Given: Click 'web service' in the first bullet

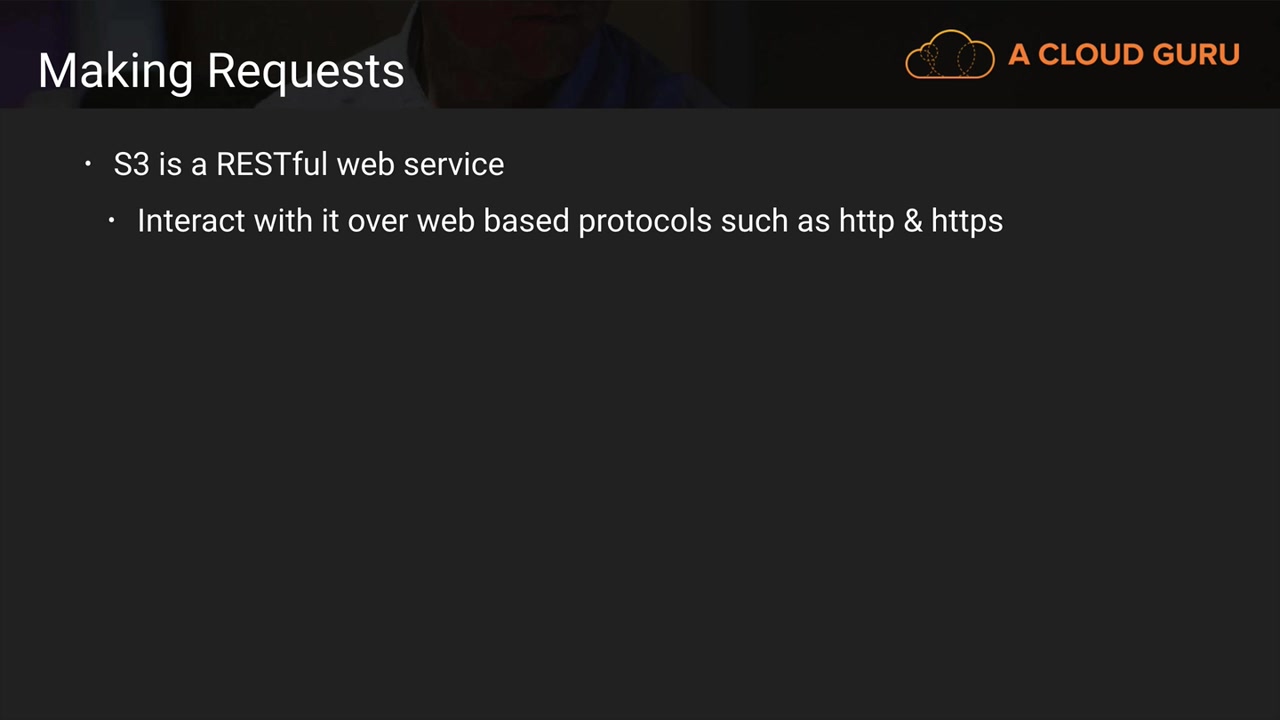Looking at the screenshot, I should point(420,164).
